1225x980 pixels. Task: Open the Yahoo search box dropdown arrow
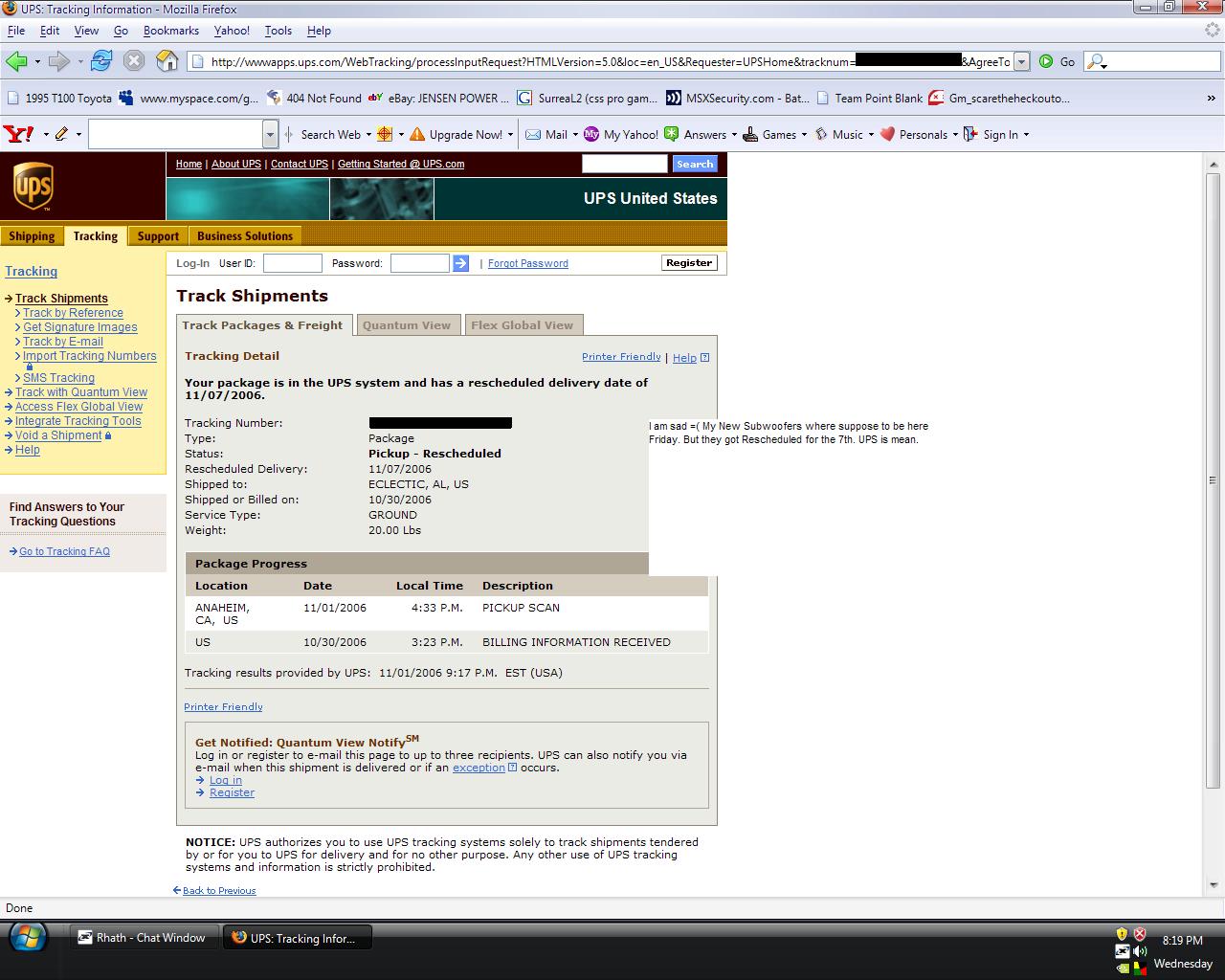(x=270, y=134)
